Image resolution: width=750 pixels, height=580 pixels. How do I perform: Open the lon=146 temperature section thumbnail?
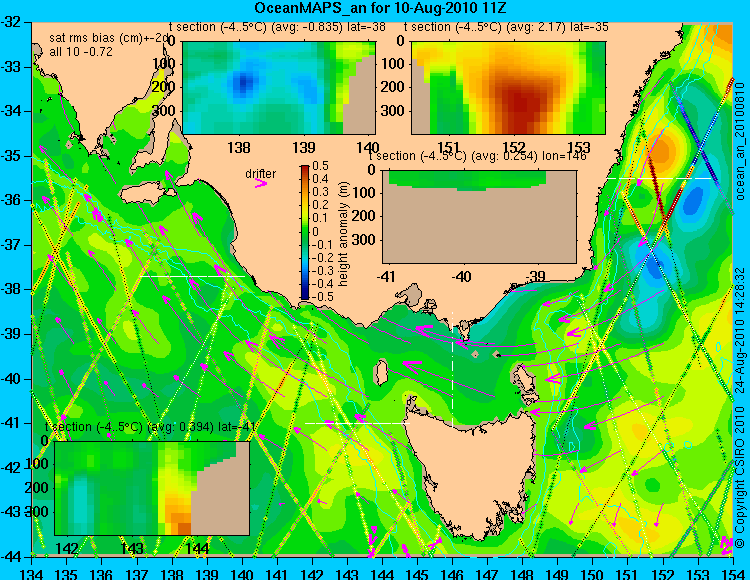(479, 217)
